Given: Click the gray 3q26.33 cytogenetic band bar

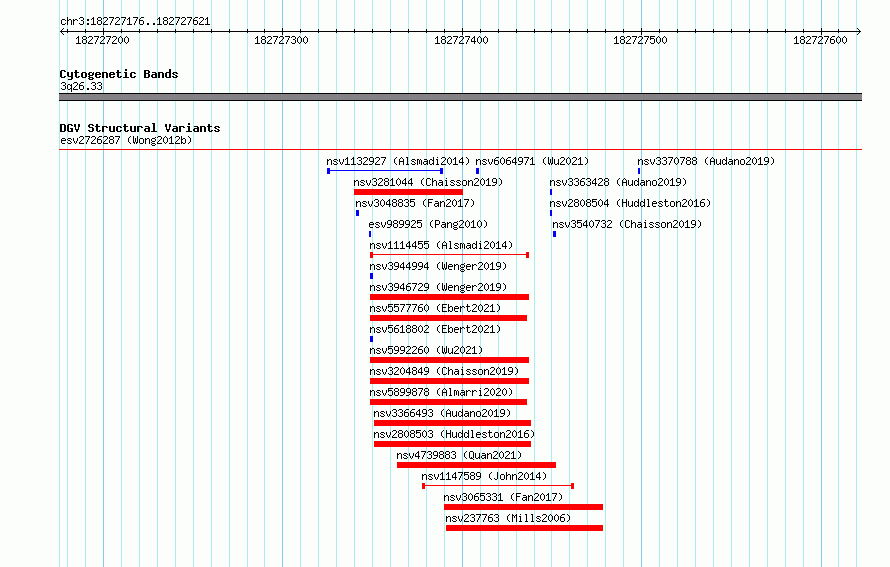Looking at the screenshot, I should [x=460, y=97].
